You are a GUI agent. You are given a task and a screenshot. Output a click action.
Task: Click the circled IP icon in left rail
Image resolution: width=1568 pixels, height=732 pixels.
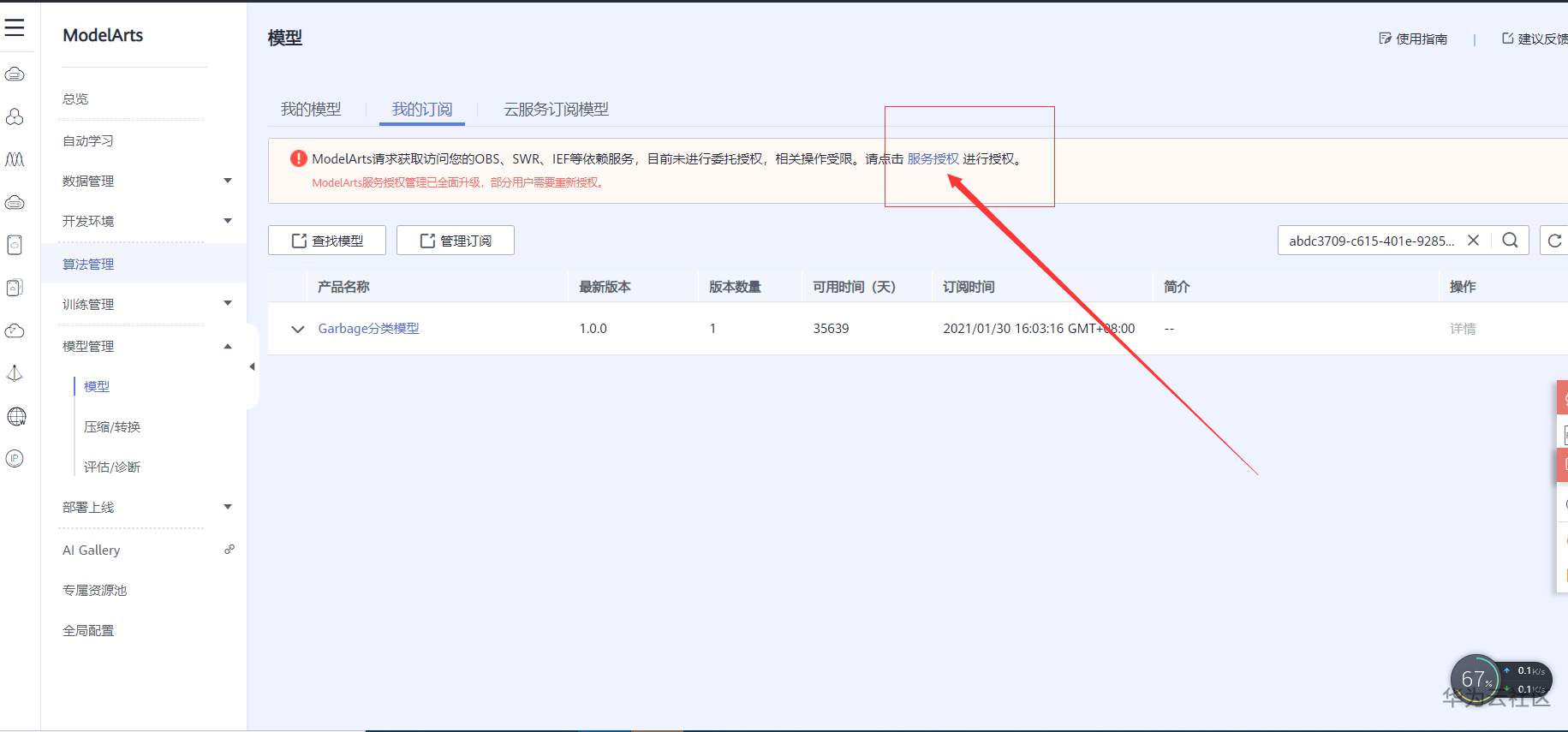[x=15, y=459]
